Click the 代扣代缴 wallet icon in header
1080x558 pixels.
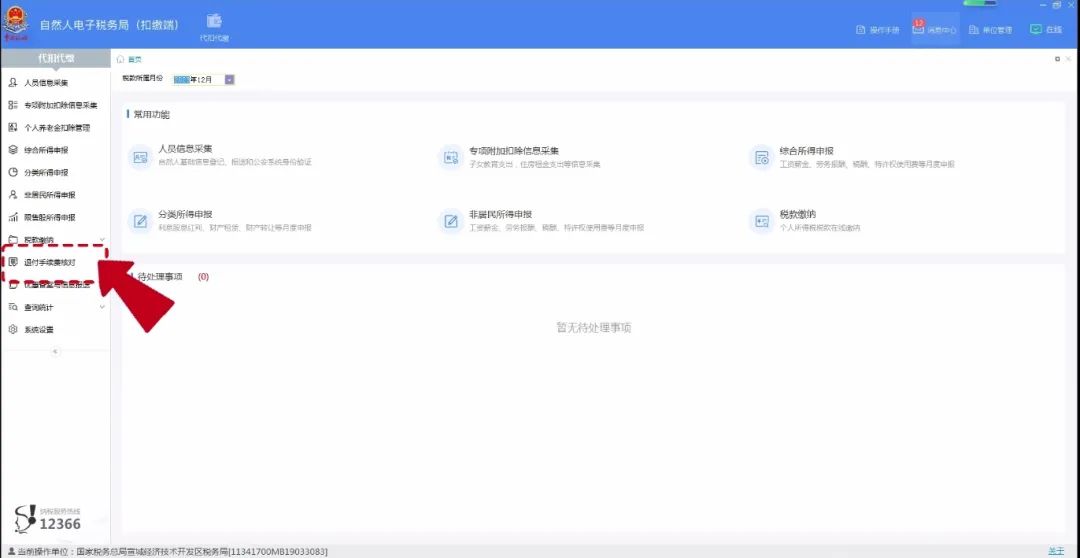point(214,22)
